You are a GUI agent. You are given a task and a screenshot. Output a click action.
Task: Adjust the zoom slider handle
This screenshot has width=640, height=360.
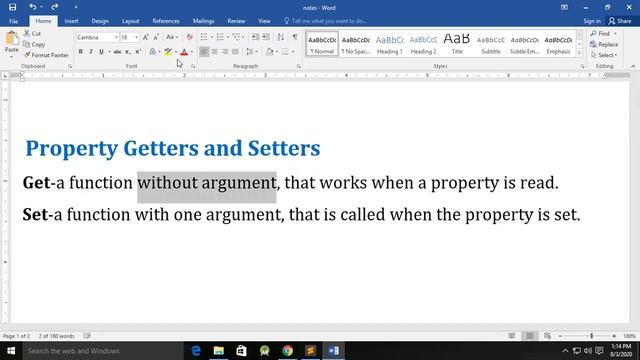pos(591,336)
